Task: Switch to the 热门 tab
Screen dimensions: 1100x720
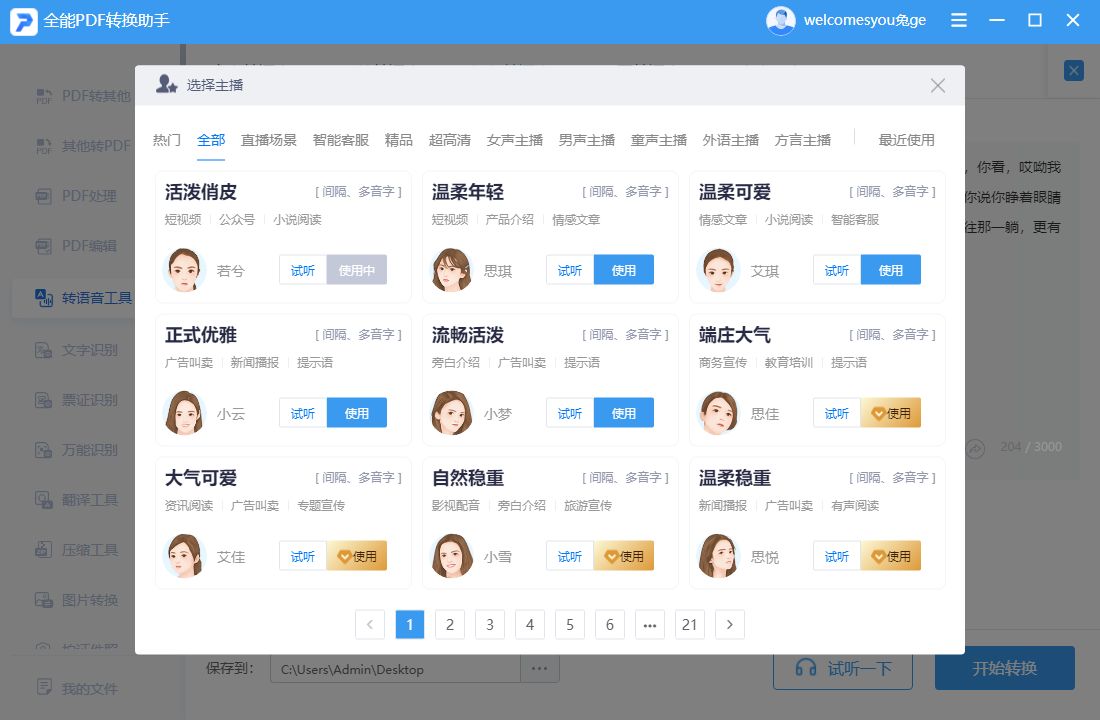Action: click(167, 140)
